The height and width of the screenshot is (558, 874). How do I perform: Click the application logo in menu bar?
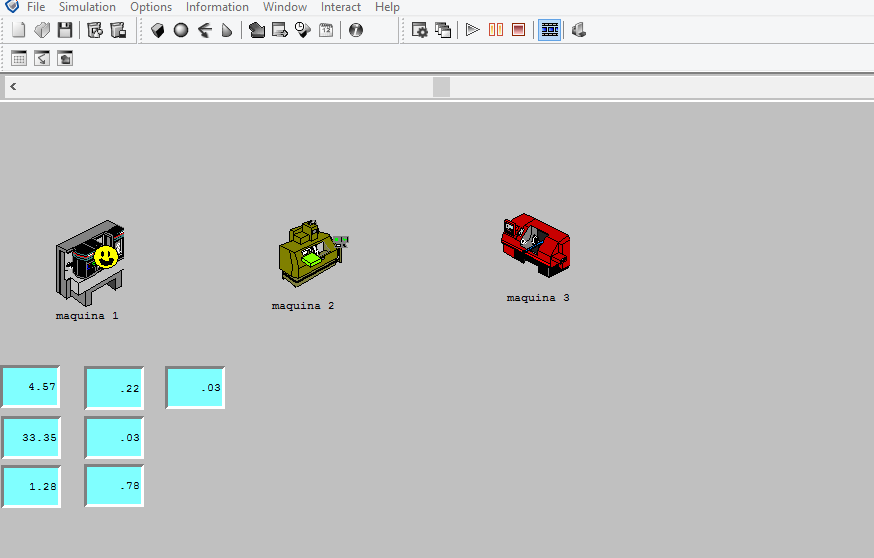pos(12,6)
